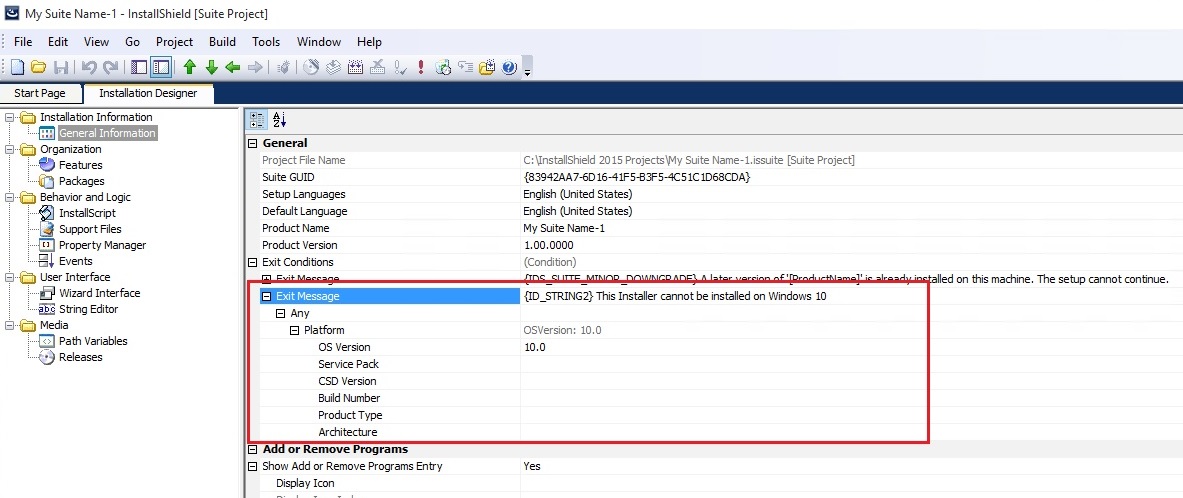Collapse the selected Exit Message row

pyautogui.click(x=267, y=297)
